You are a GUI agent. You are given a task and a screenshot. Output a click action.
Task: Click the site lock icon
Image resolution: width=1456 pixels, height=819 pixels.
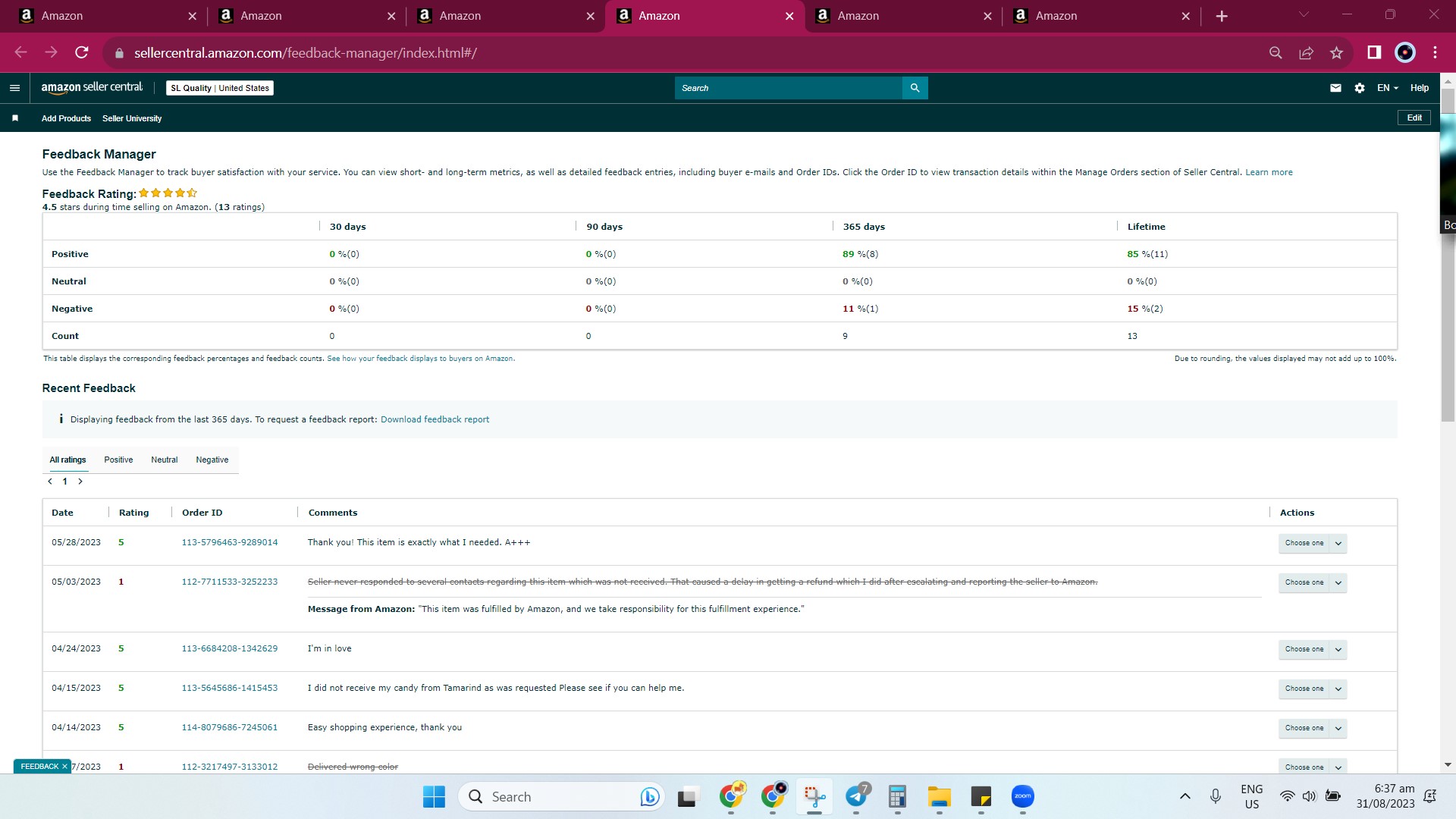[119, 53]
